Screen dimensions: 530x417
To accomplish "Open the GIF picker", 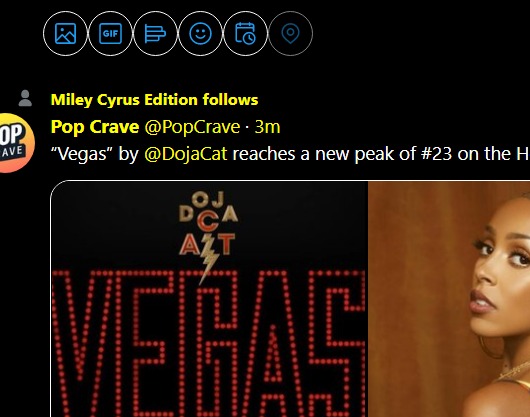I will 110,33.
